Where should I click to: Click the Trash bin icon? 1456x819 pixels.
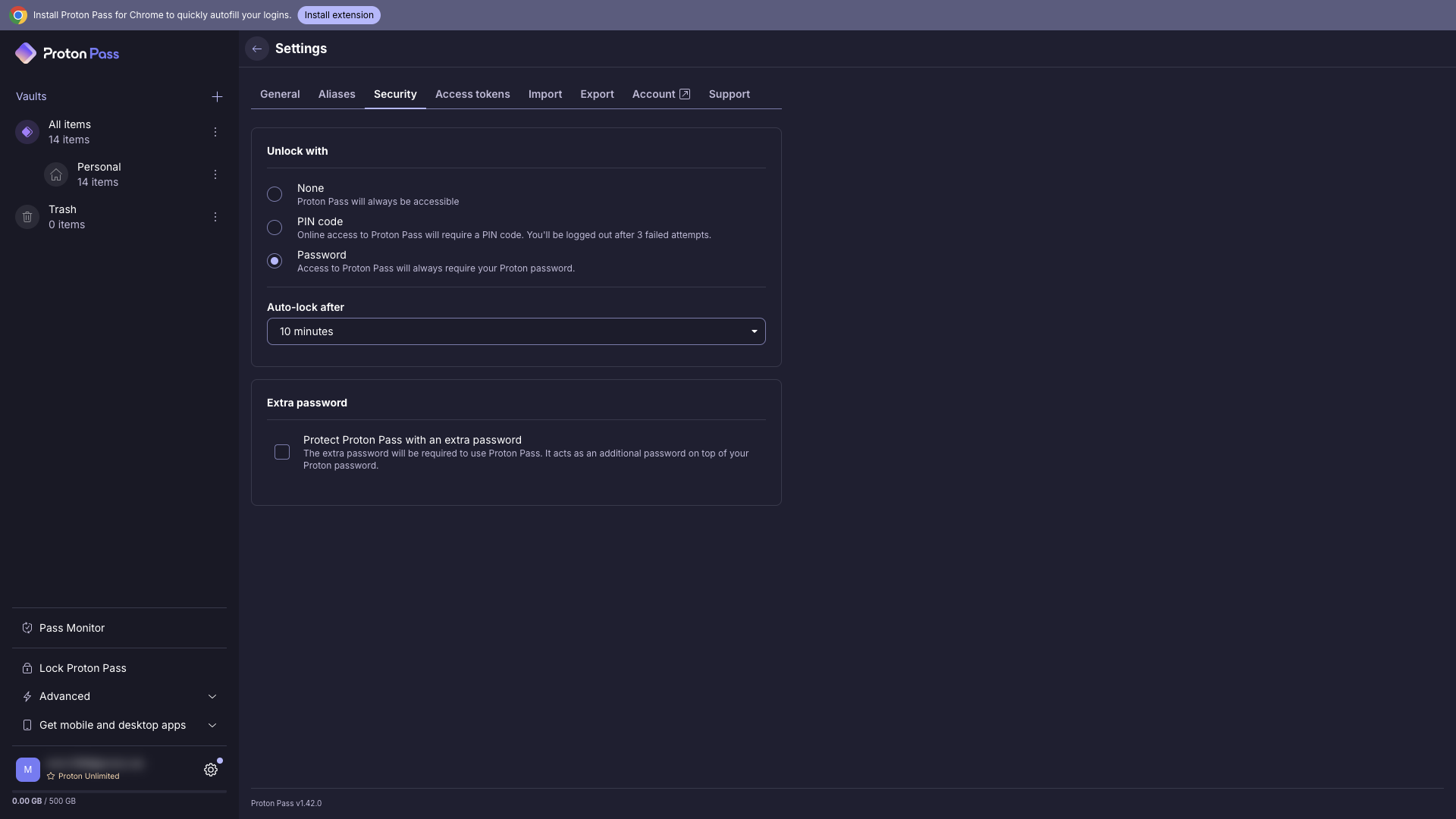point(27,217)
